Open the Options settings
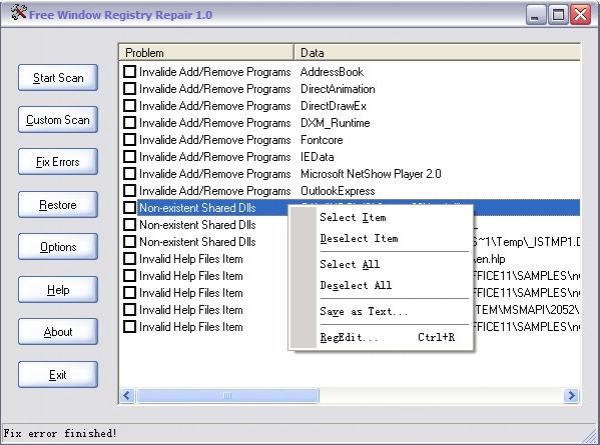 pyautogui.click(x=57, y=247)
